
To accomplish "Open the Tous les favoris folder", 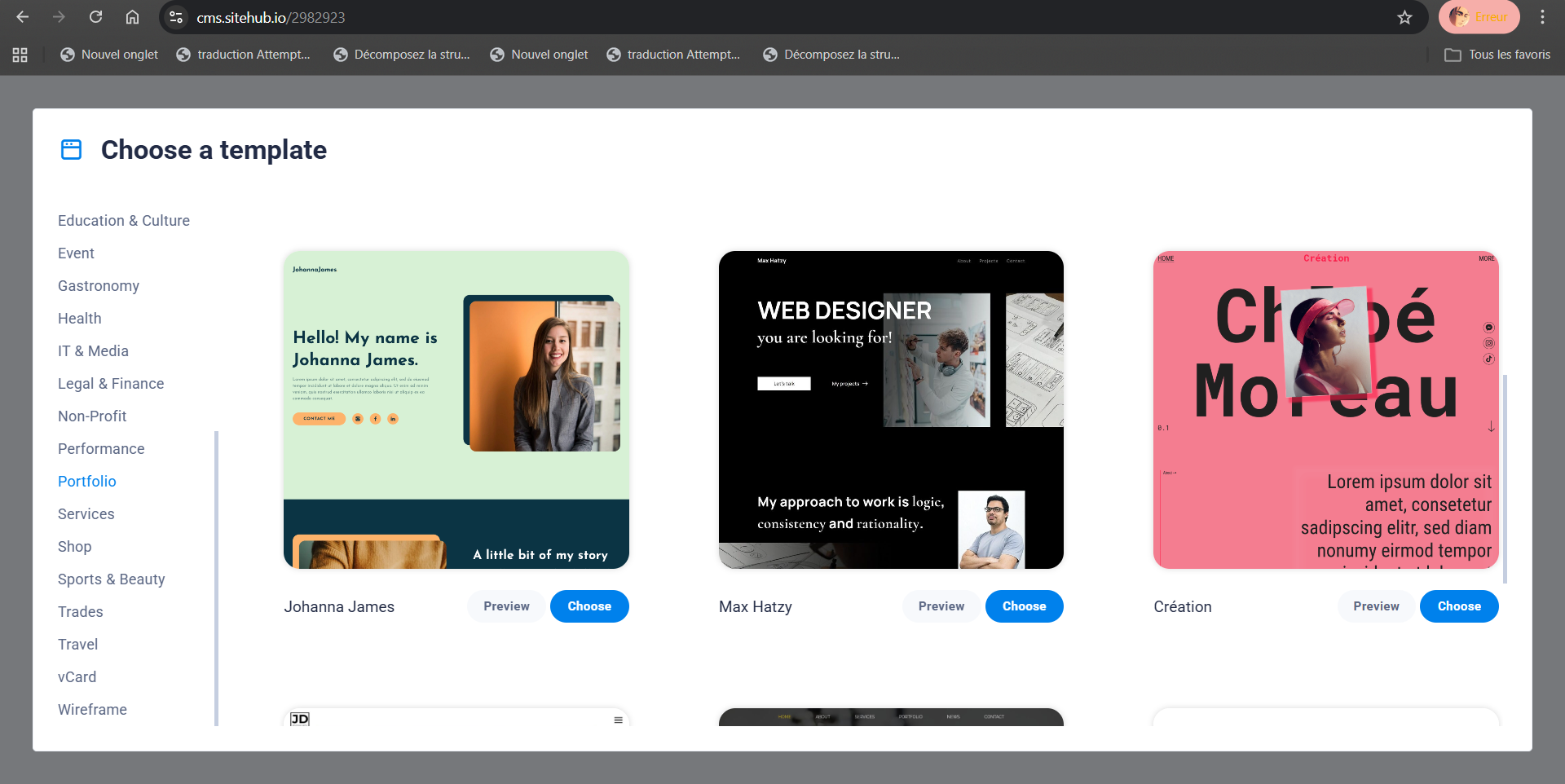I will pyautogui.click(x=1497, y=55).
